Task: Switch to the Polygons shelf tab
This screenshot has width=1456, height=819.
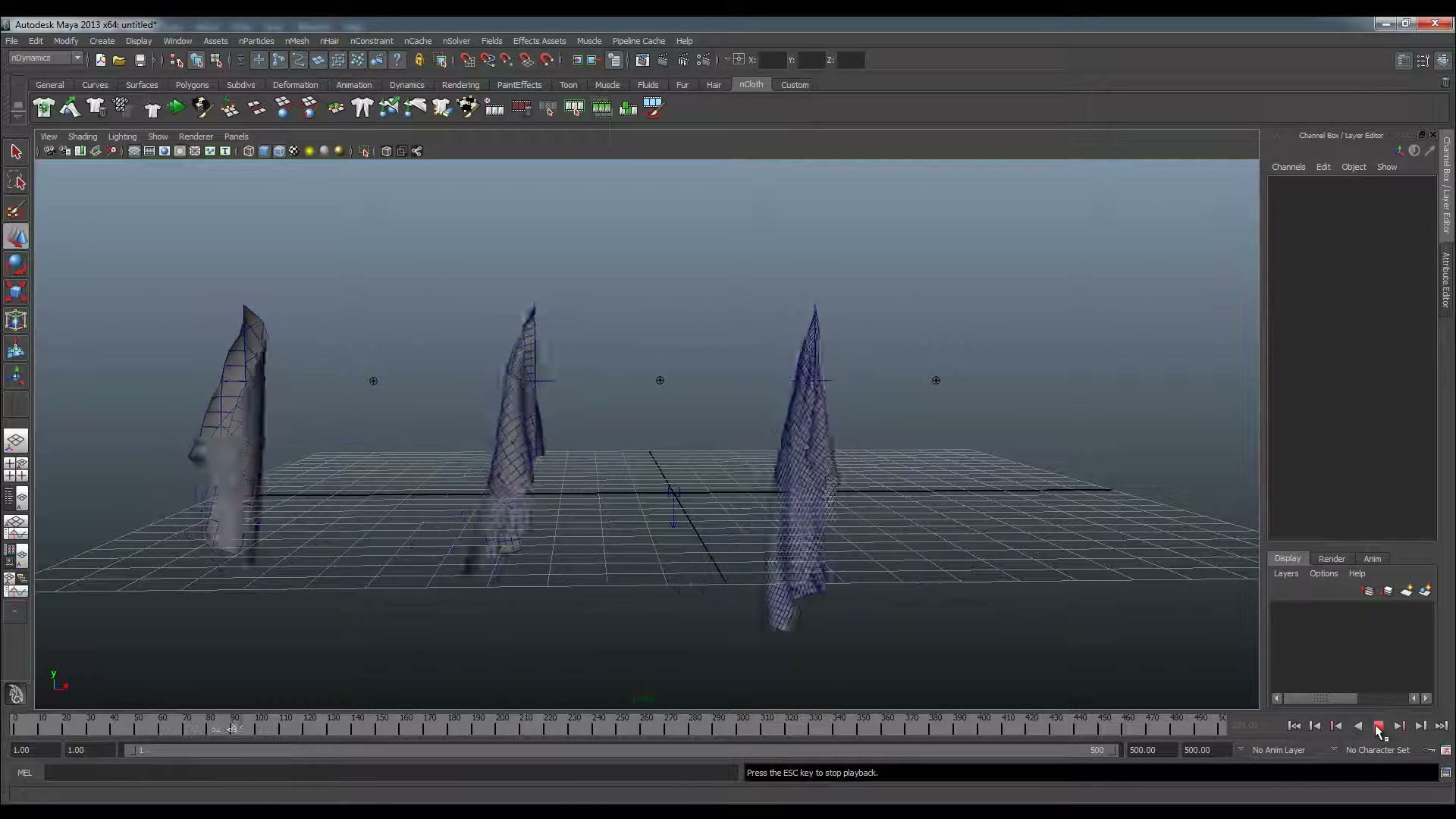Action: [192, 85]
